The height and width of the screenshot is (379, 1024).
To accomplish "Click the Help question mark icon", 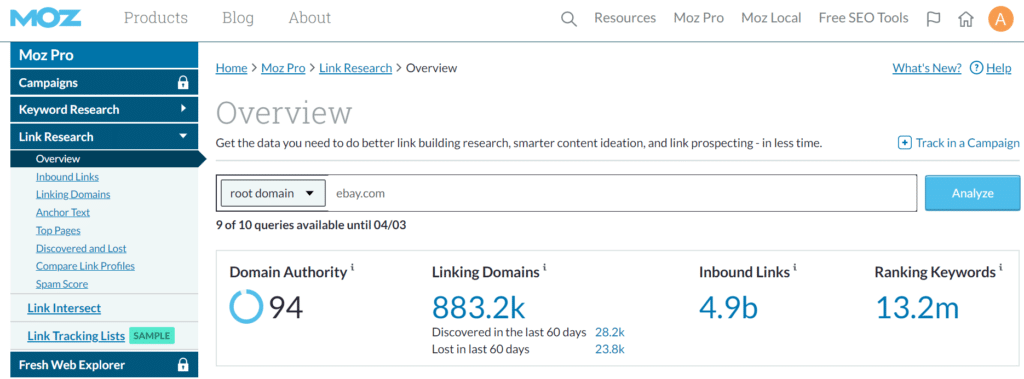I will [x=976, y=68].
